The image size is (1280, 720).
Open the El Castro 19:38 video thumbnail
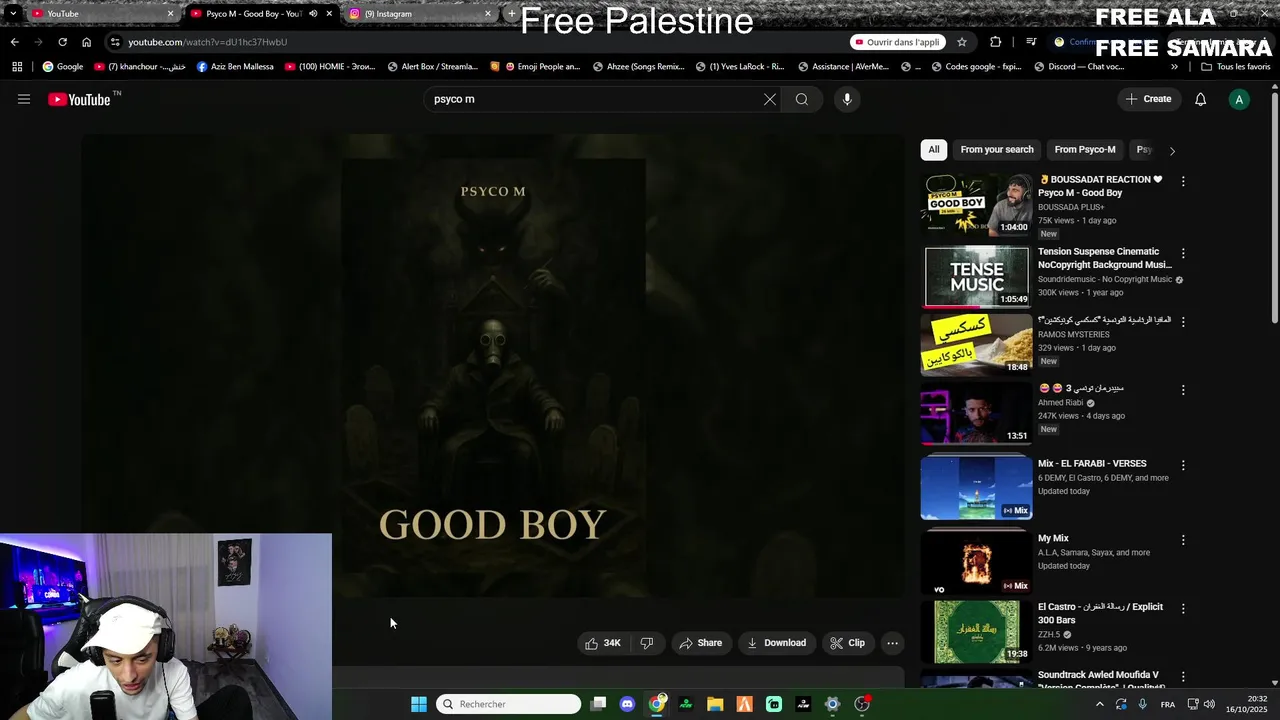tap(976, 632)
